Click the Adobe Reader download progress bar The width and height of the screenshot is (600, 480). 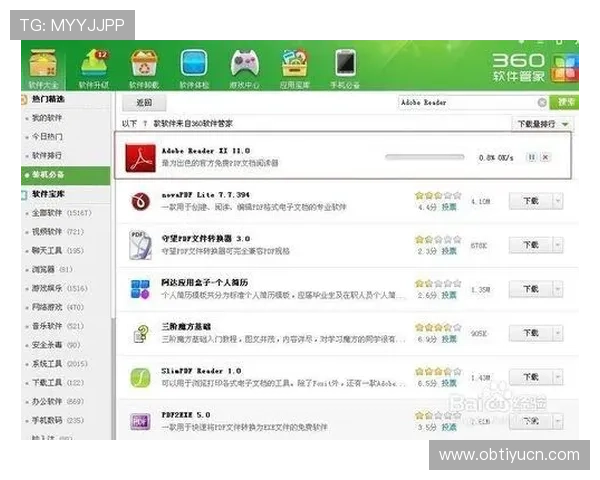coord(425,157)
